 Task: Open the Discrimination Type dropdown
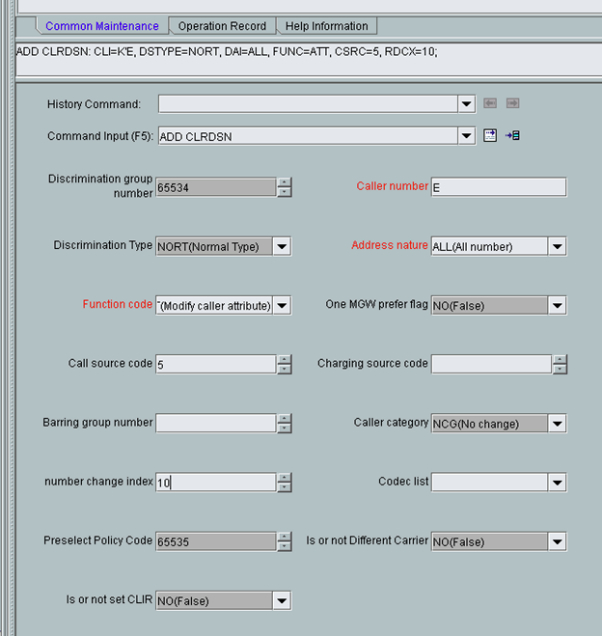282,247
